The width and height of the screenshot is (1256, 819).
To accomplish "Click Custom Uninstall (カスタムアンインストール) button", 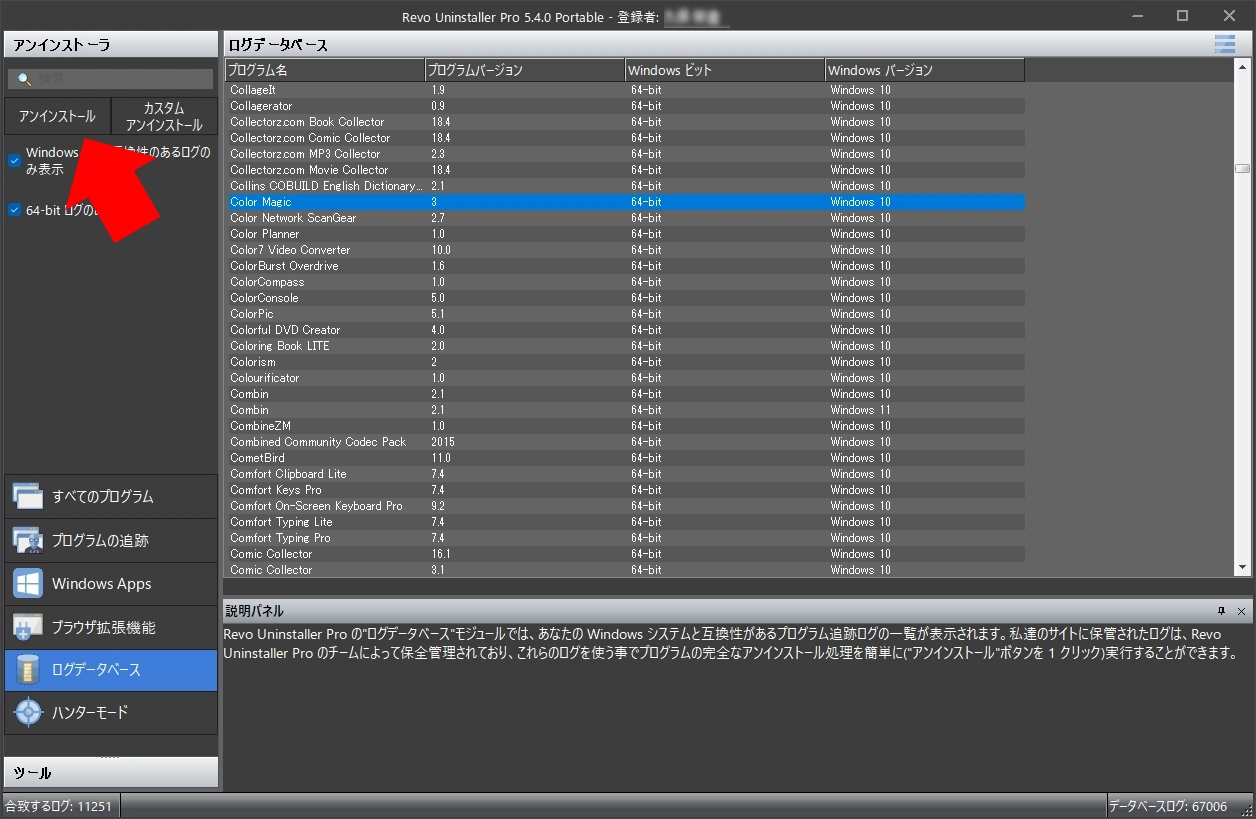I will tap(164, 116).
